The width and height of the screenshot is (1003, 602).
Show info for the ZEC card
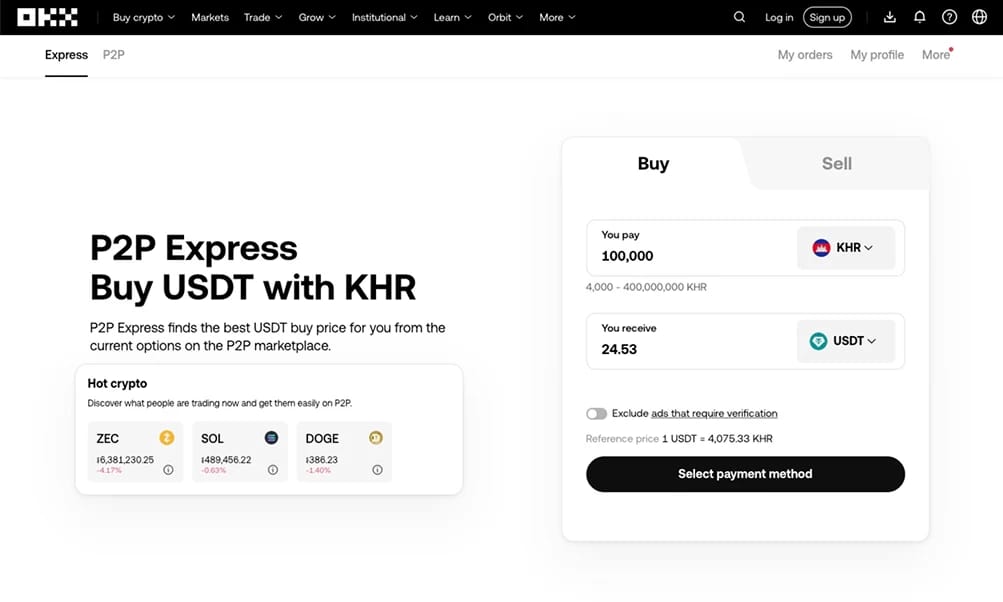(x=168, y=470)
